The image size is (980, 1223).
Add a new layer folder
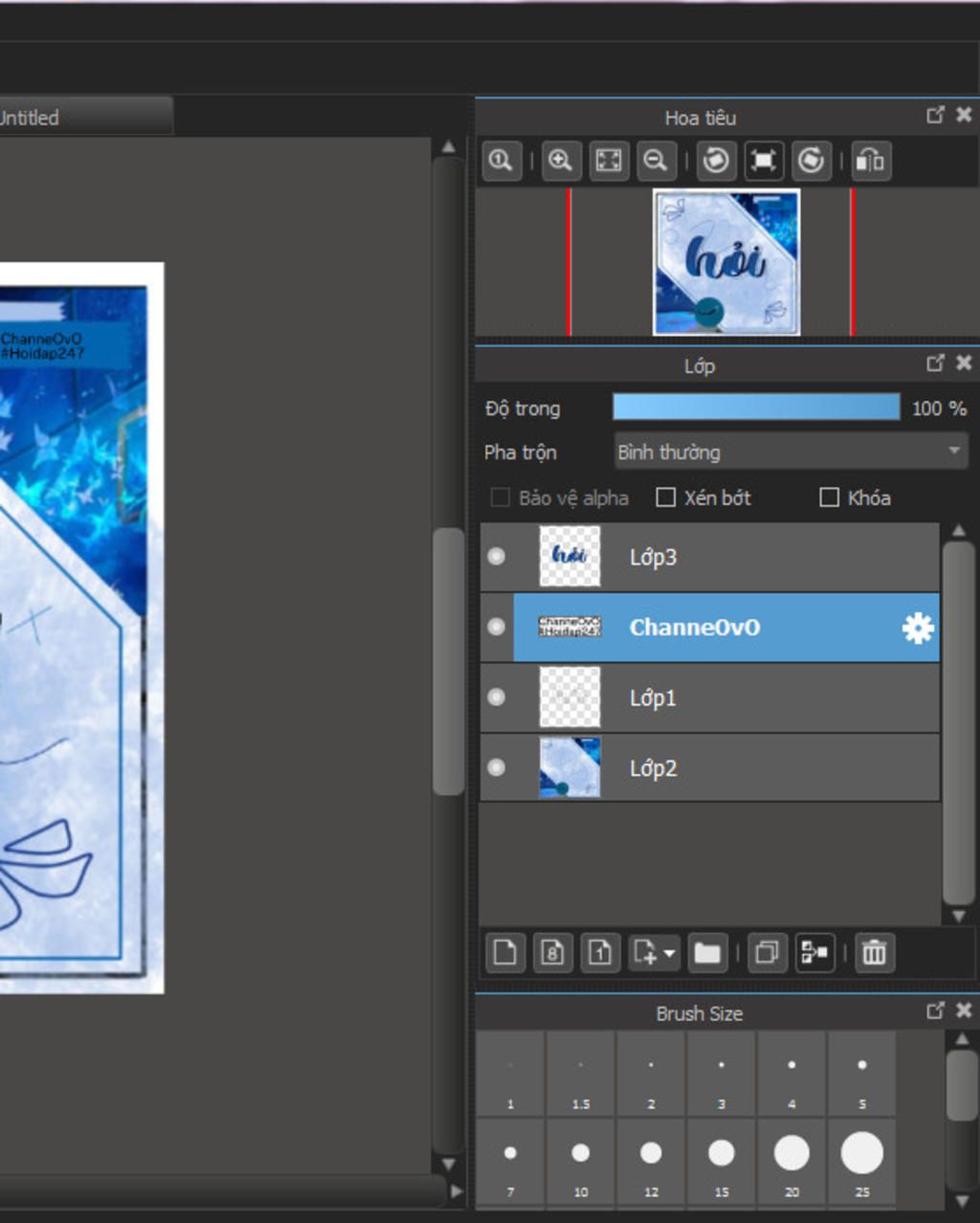tap(707, 953)
